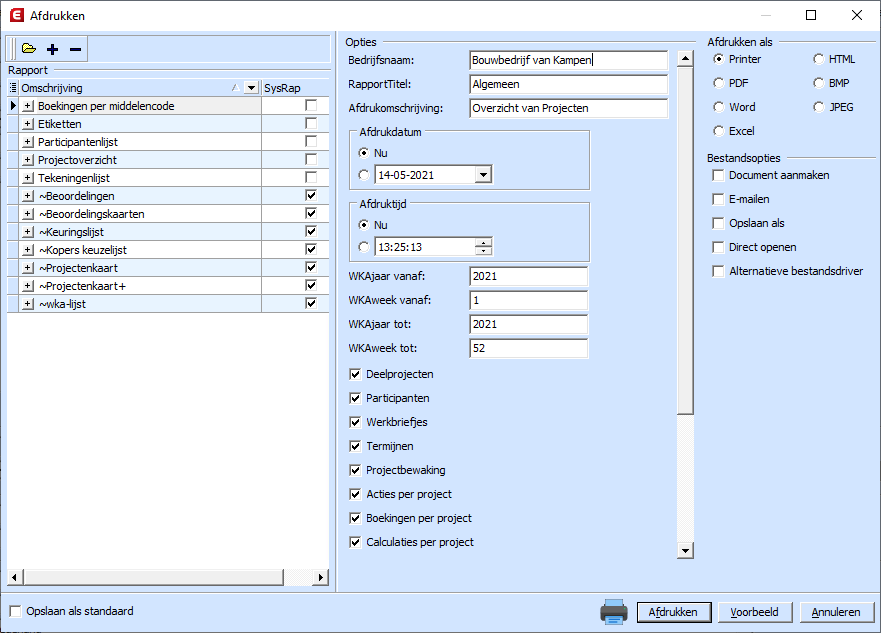Expand the Etiketten report node
881x633 pixels.
click(x=28, y=124)
